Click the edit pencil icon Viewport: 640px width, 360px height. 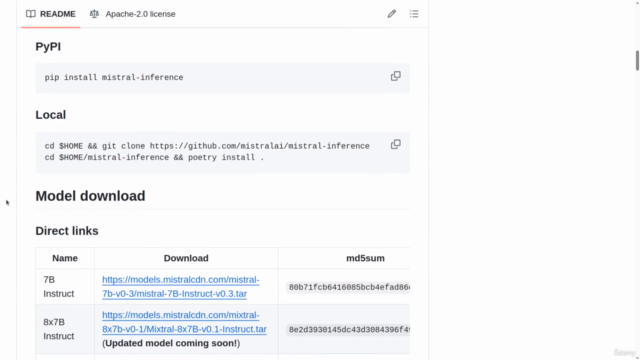391,14
